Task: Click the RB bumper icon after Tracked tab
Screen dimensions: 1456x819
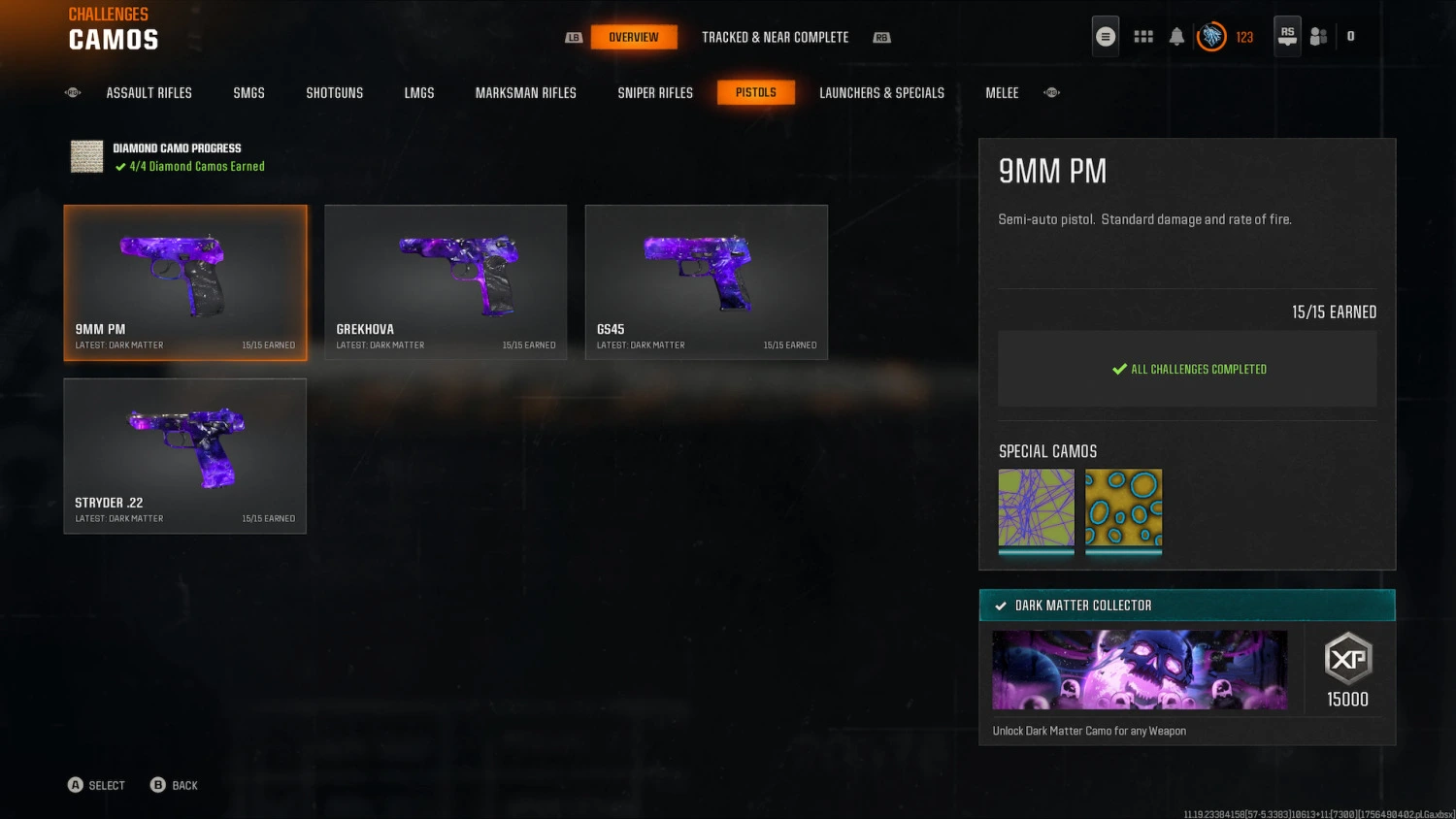Action: click(881, 38)
